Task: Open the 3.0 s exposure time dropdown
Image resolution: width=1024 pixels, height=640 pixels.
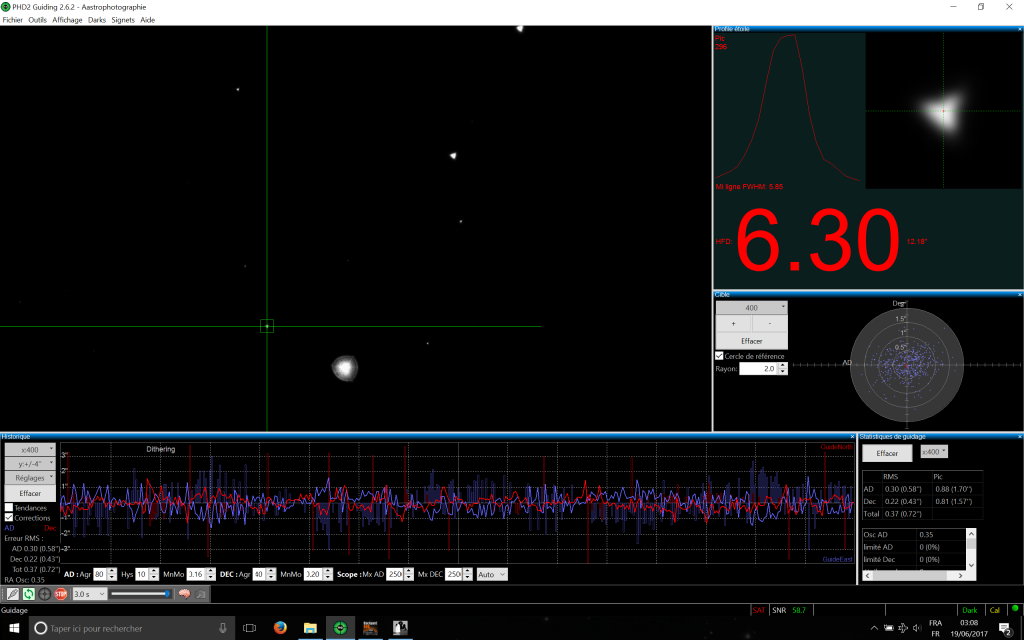Action: tap(89, 594)
